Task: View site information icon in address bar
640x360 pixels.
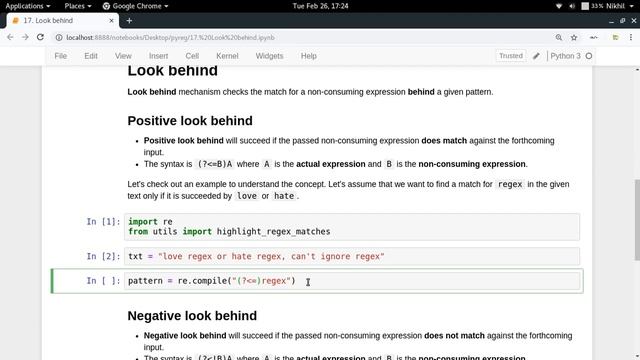Action: click(x=59, y=38)
